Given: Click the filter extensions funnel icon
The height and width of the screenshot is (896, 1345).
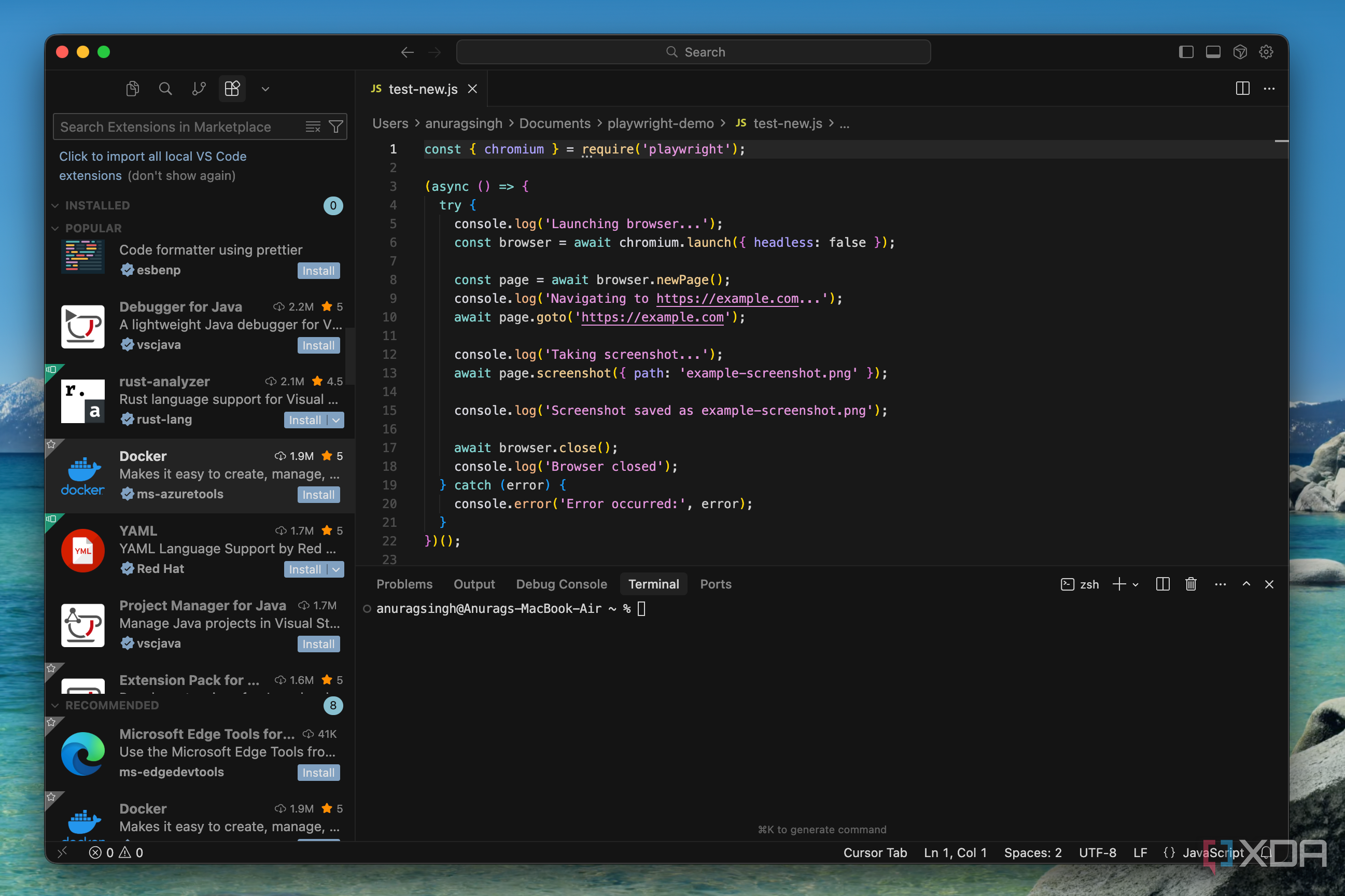Looking at the screenshot, I should [x=336, y=127].
